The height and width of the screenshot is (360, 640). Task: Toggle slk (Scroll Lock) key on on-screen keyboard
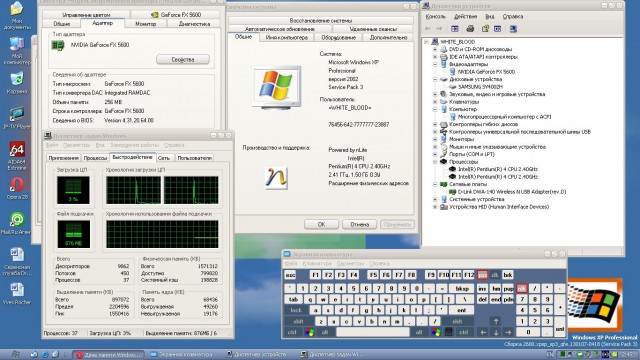tap(495, 275)
